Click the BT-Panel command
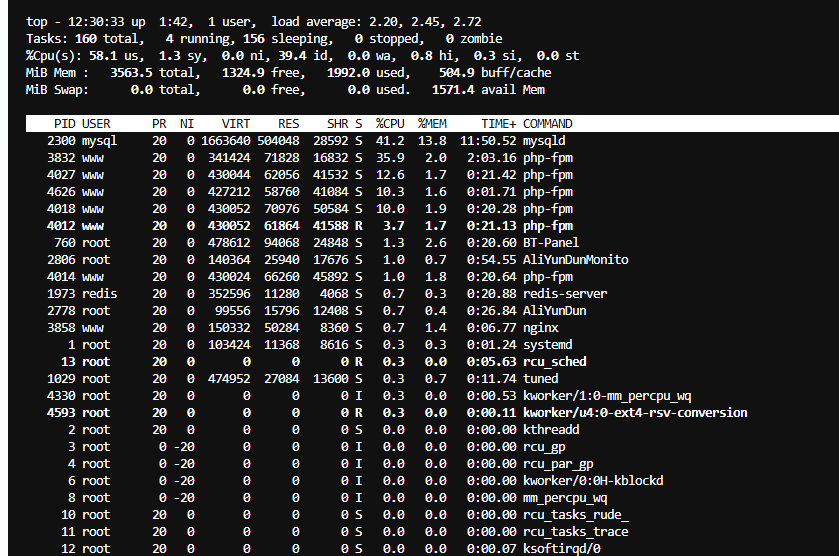 tap(551, 243)
